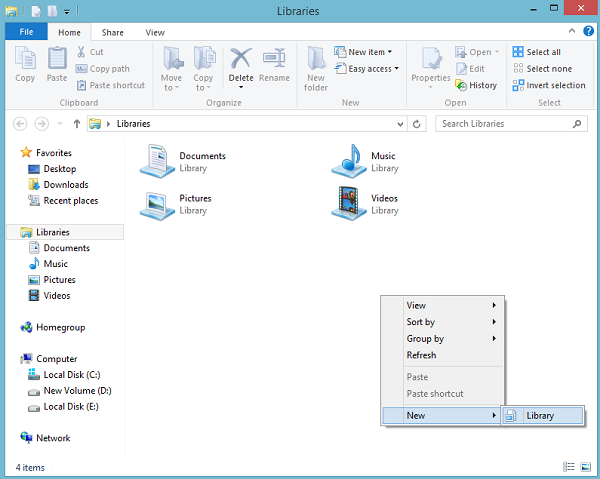Click Copy path in Clipboard group
Viewport: 600px width, 479px height.
pyautogui.click(x=103, y=69)
